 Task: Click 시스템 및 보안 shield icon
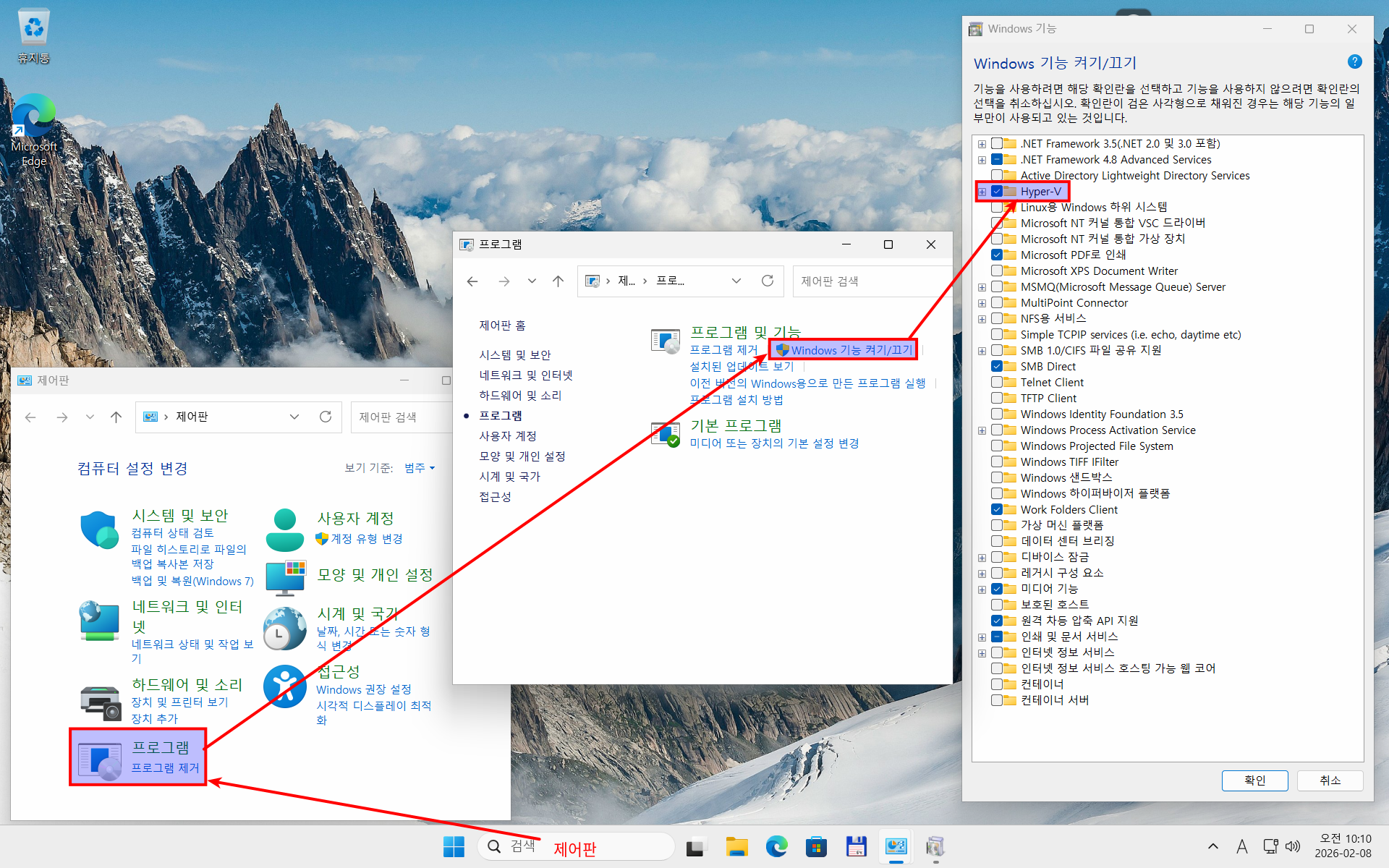[x=99, y=530]
